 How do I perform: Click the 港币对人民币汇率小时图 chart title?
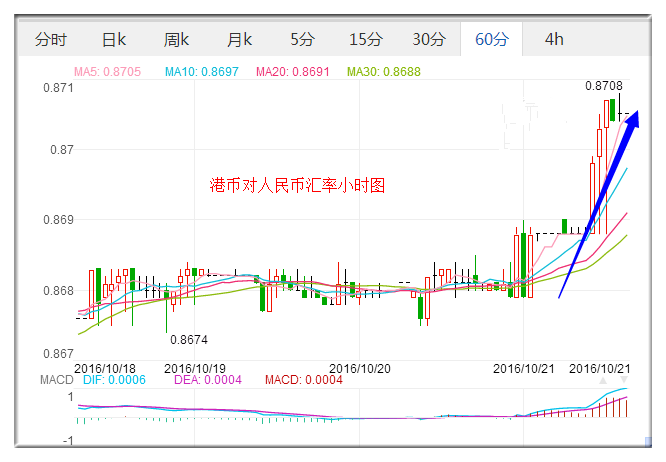pyautogui.click(x=297, y=186)
